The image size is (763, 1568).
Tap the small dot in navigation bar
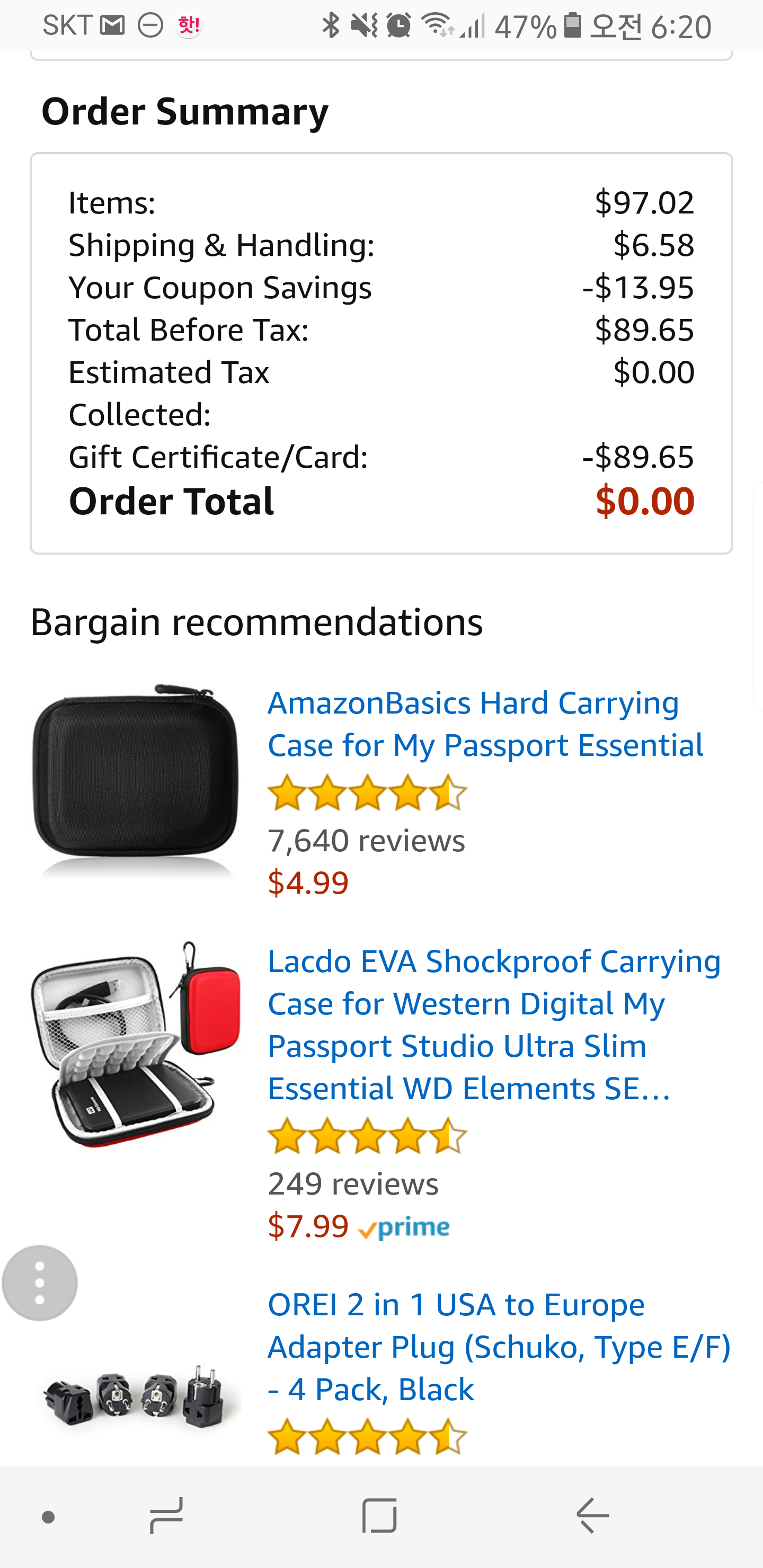click(x=48, y=1517)
